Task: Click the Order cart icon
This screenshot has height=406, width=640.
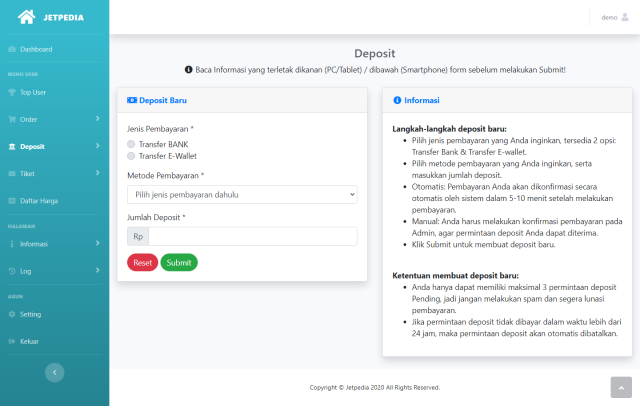Action: coord(12,119)
